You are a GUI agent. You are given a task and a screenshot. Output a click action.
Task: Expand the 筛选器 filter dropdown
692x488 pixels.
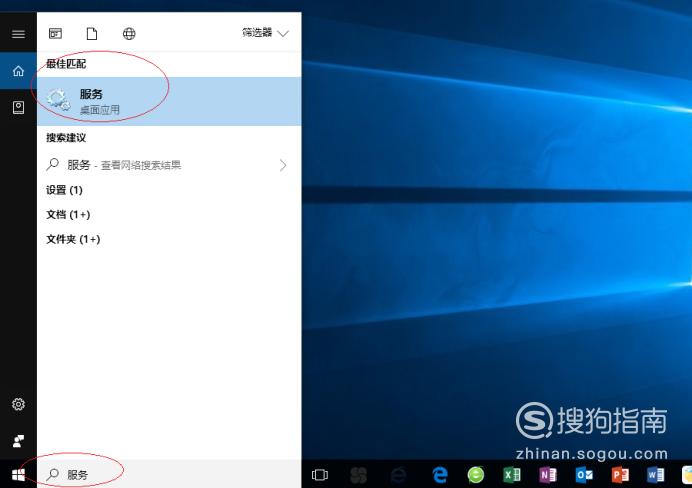(x=265, y=33)
